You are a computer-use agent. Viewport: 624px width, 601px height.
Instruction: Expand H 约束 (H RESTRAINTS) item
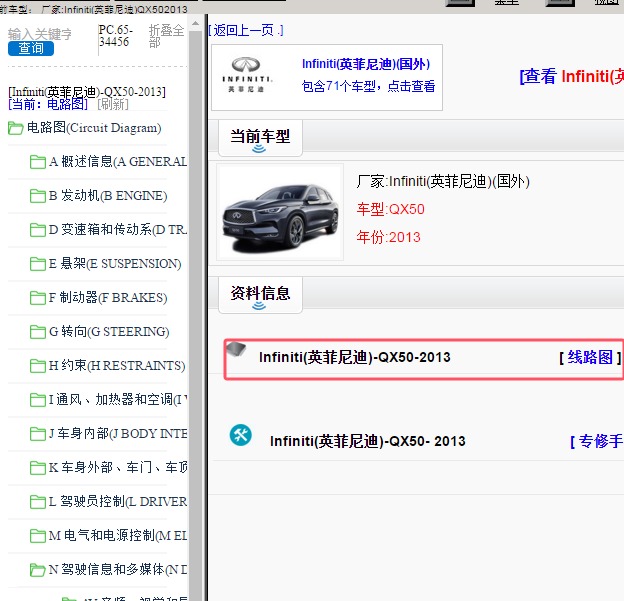tap(117, 365)
